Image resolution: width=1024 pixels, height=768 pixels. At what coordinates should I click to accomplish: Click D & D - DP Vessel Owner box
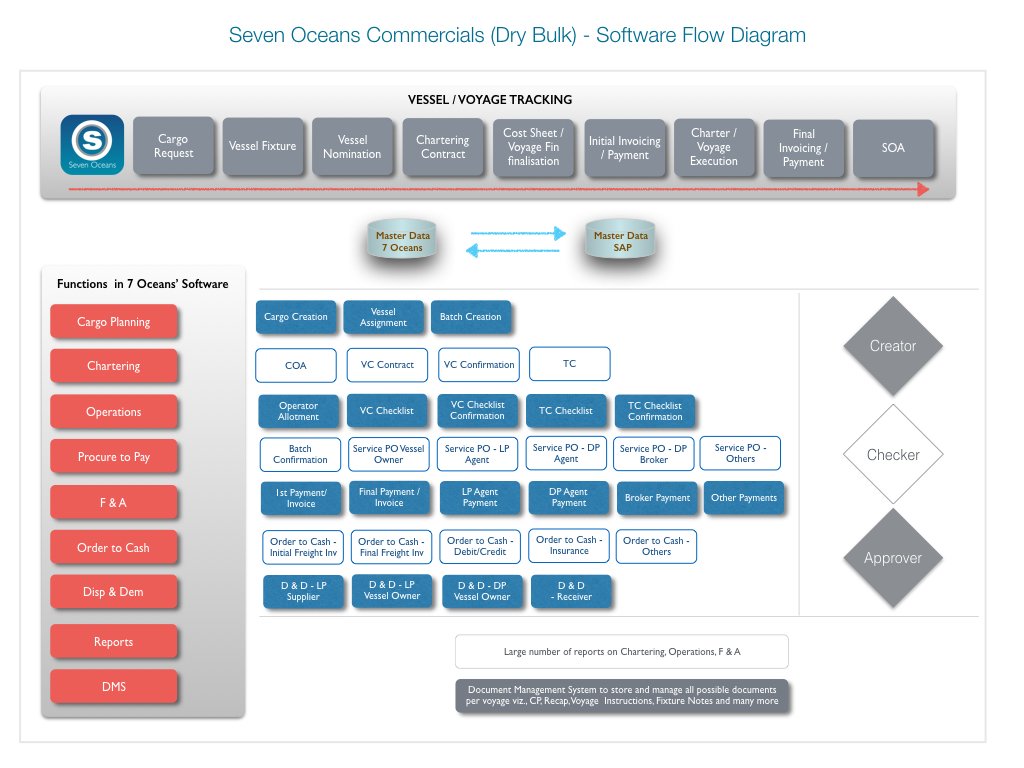[x=482, y=591]
